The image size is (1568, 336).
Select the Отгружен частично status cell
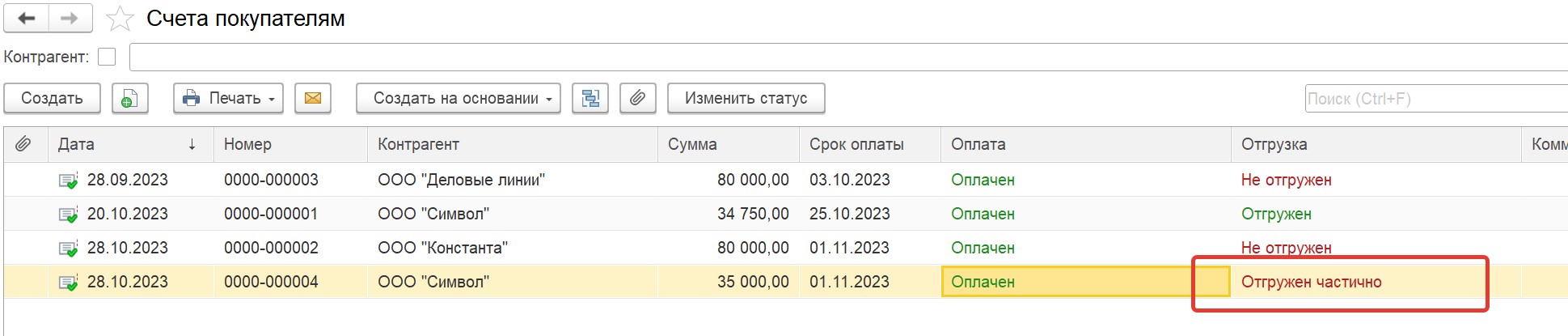[x=1376, y=282]
